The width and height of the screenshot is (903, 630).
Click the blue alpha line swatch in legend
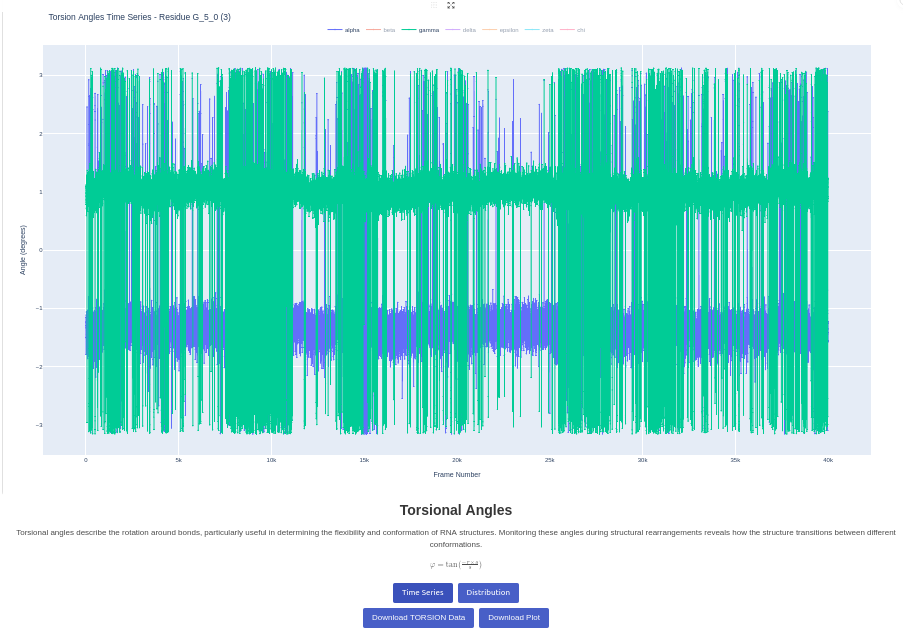click(335, 30)
